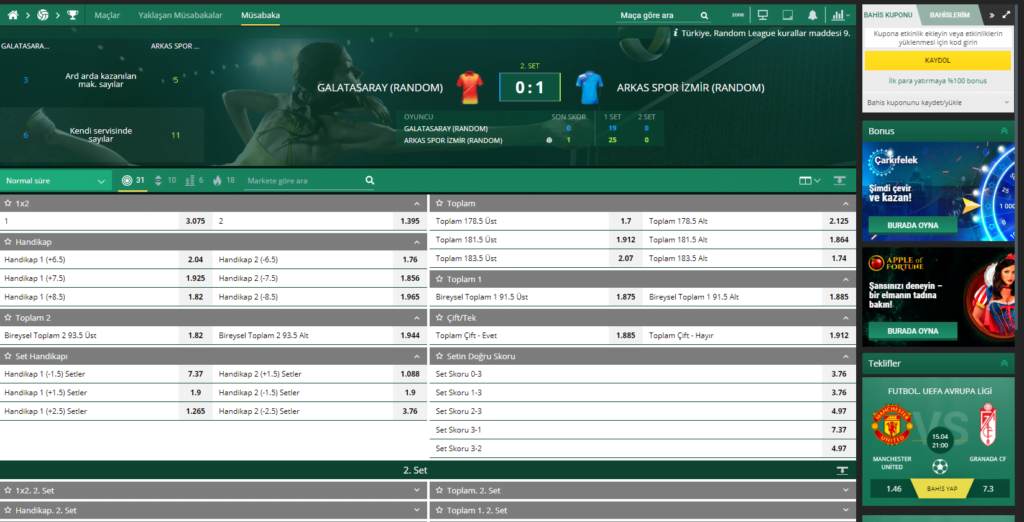Open bet slip in fullscreen arrows icon
The height and width of the screenshot is (522, 1024).
1006,14
